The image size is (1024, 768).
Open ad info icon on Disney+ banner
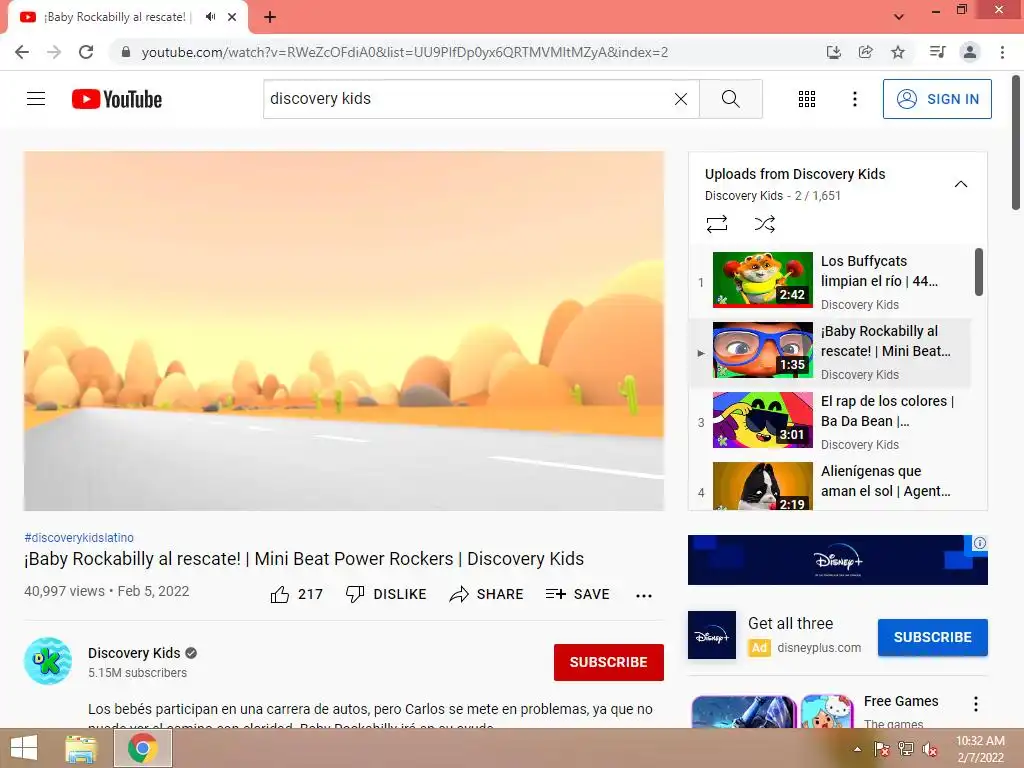980,543
